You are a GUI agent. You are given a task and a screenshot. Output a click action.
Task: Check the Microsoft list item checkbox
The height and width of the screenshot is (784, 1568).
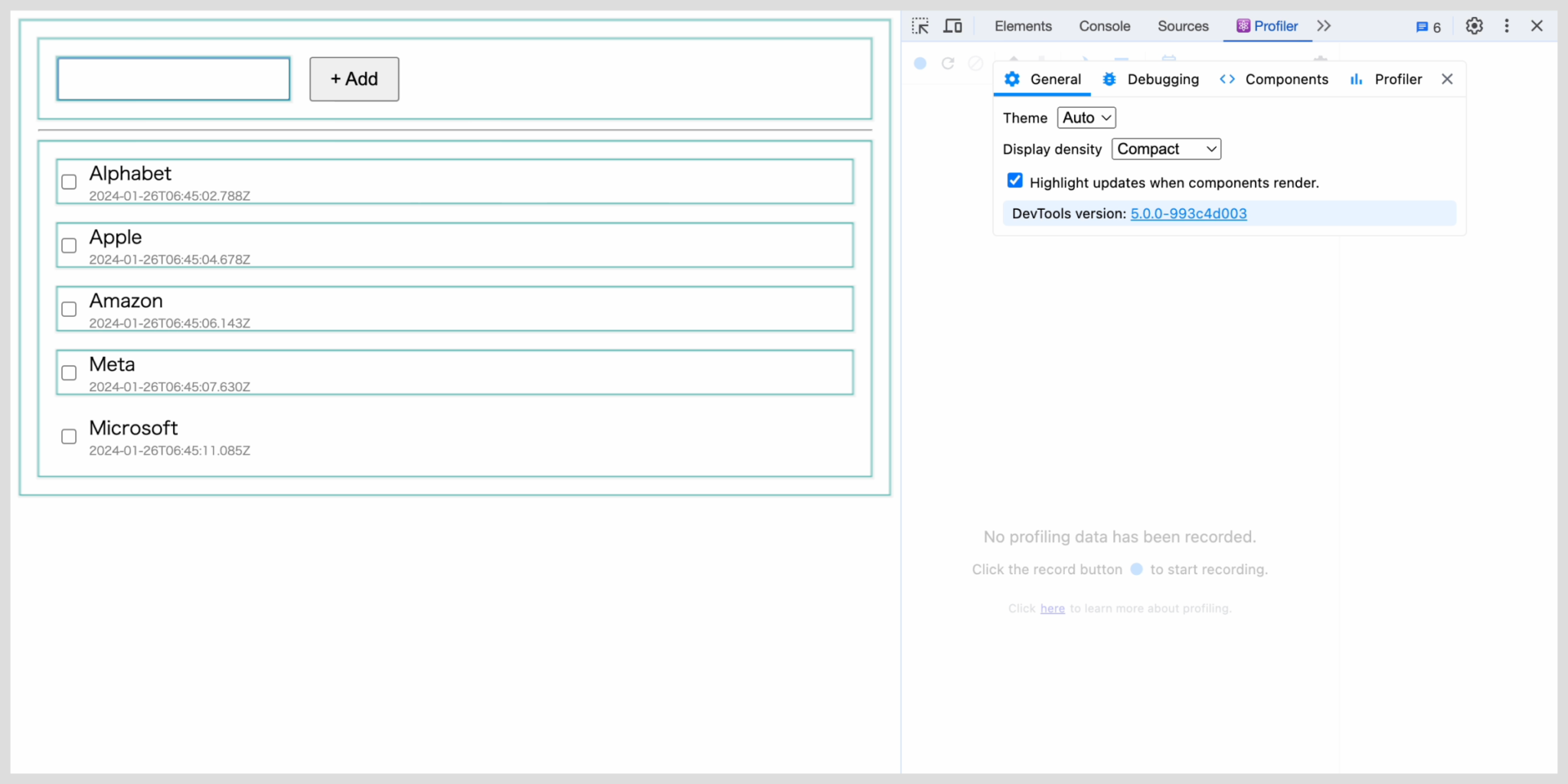(x=68, y=436)
